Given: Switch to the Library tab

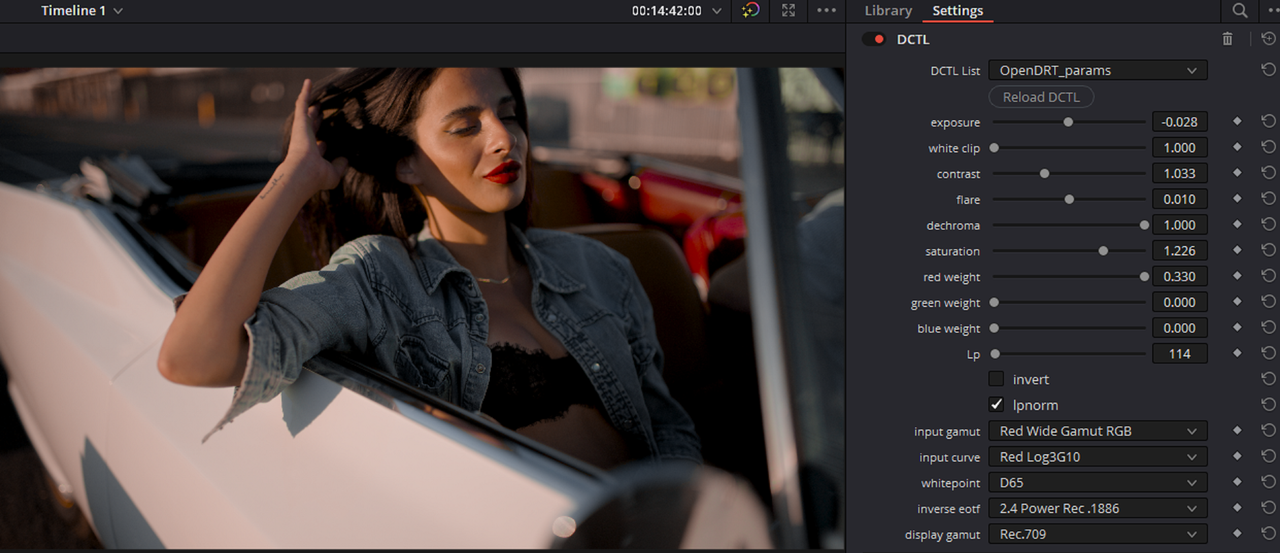Looking at the screenshot, I should pyautogui.click(x=888, y=11).
